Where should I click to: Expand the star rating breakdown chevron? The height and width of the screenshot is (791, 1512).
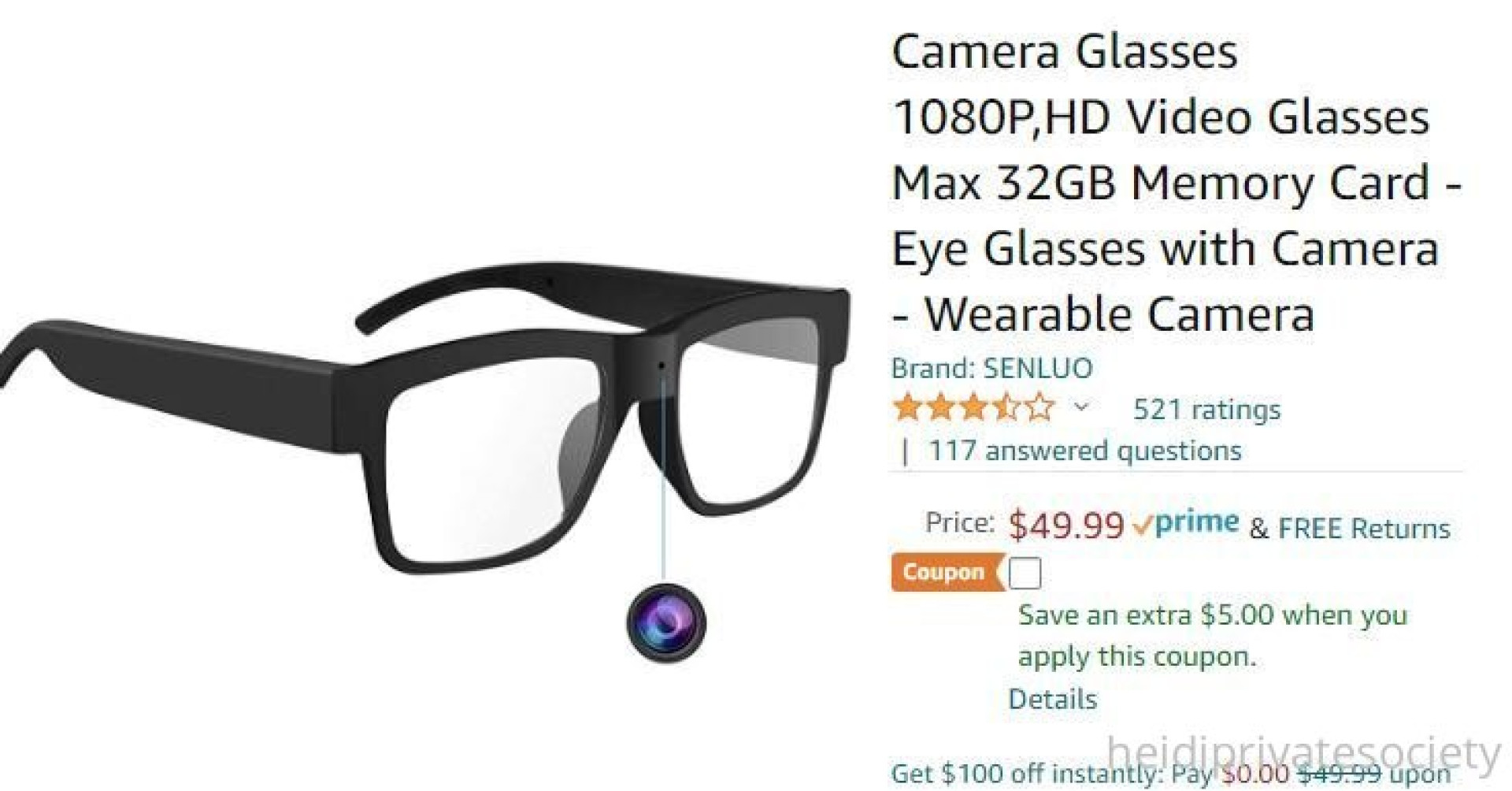(1081, 407)
